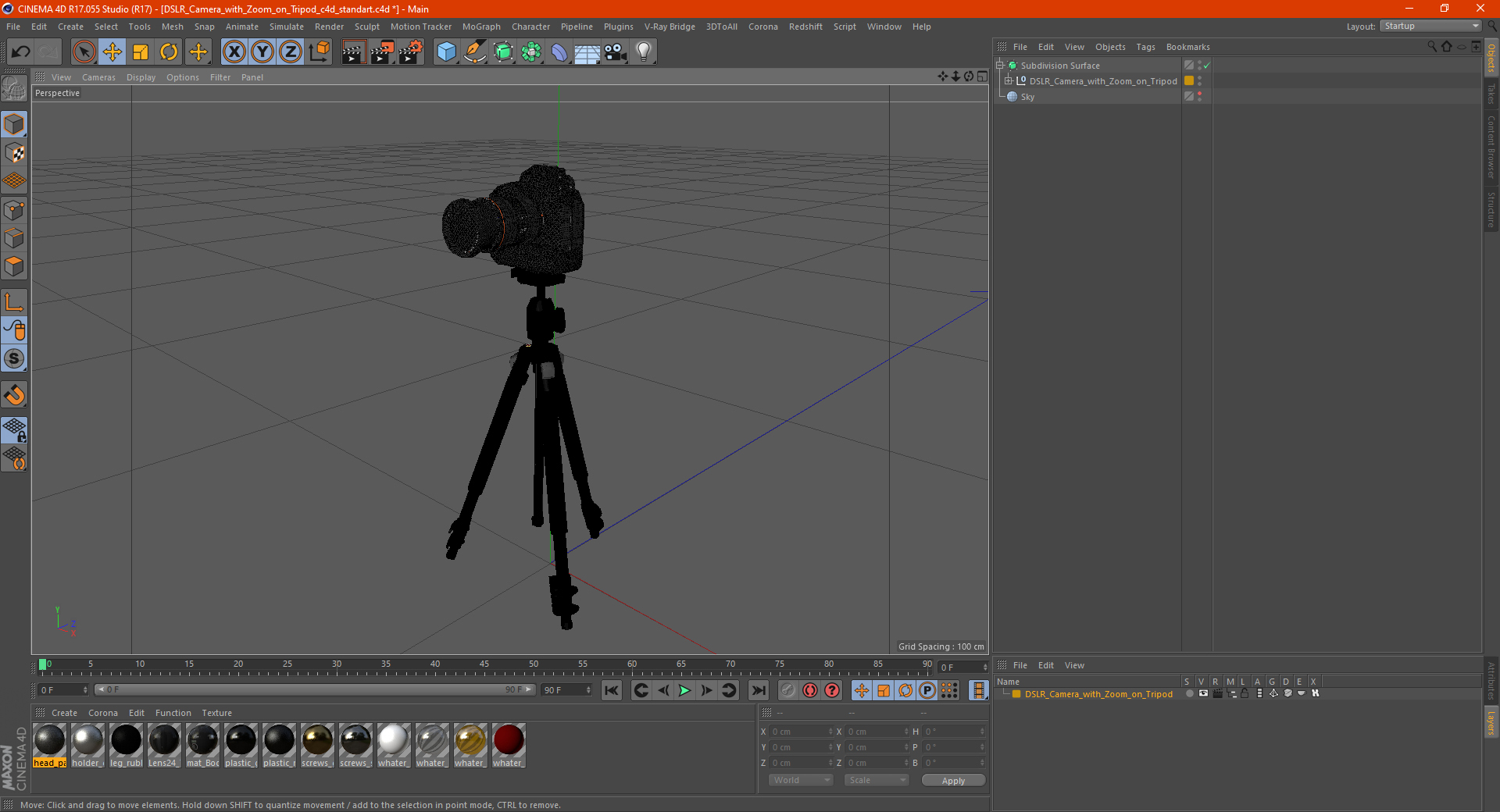Add a Floor environment object

(587, 52)
